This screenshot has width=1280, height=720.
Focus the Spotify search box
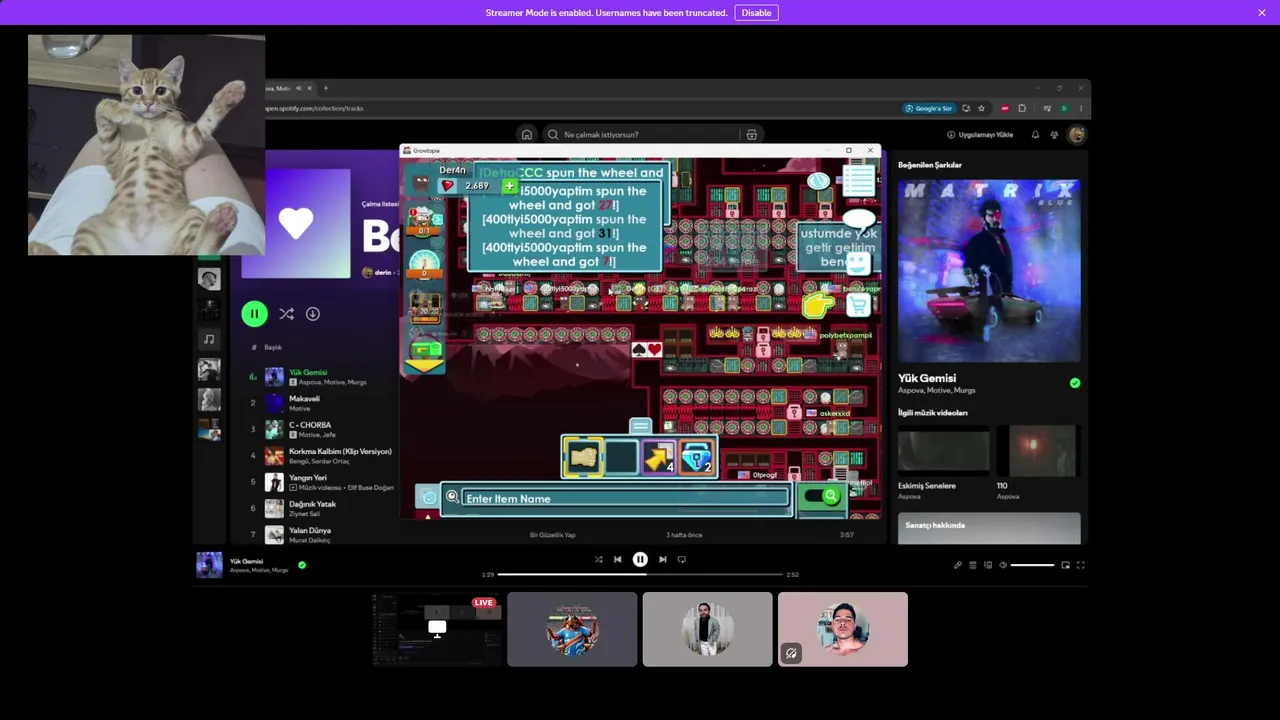640,135
